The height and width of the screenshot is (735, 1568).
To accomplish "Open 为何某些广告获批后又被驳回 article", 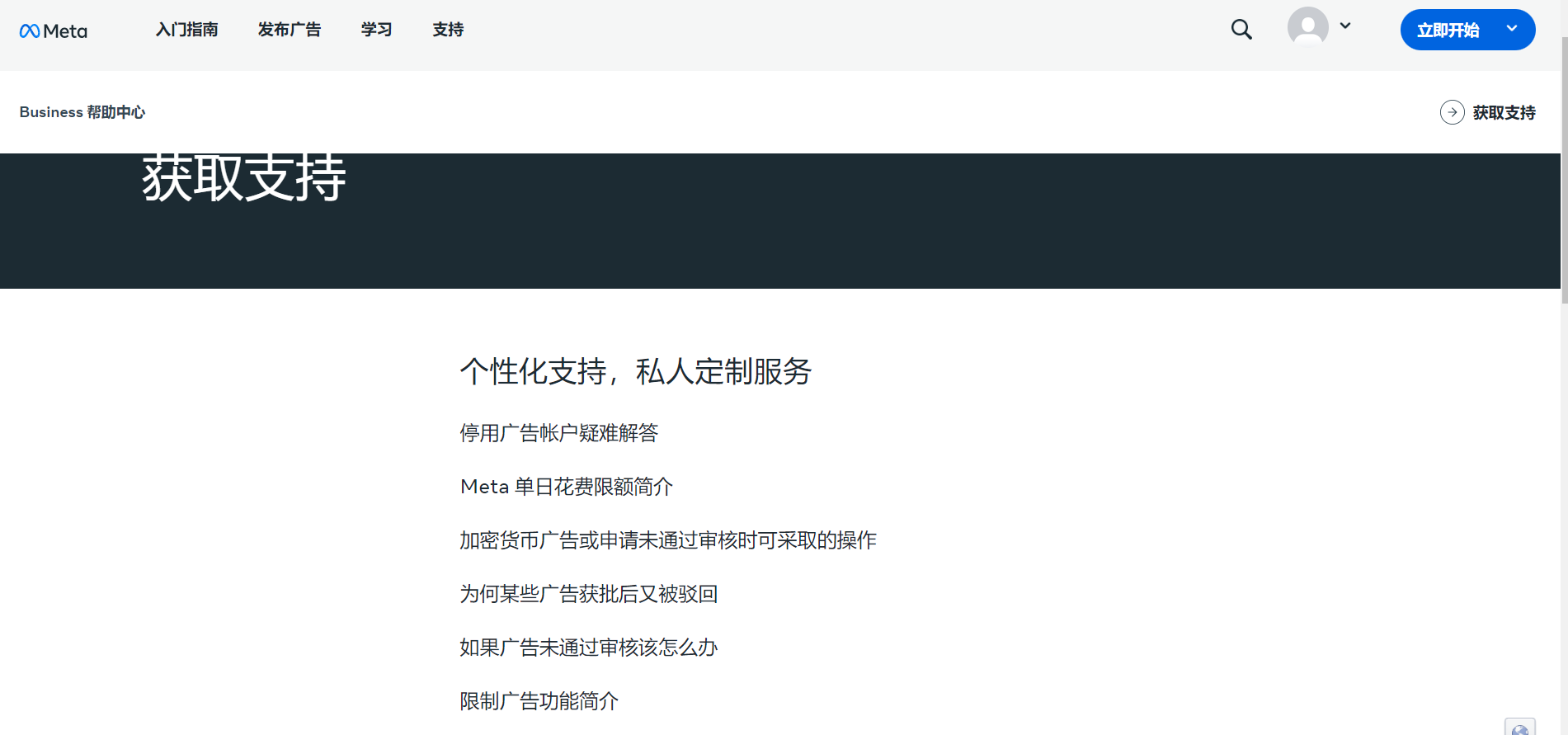I will [x=589, y=594].
